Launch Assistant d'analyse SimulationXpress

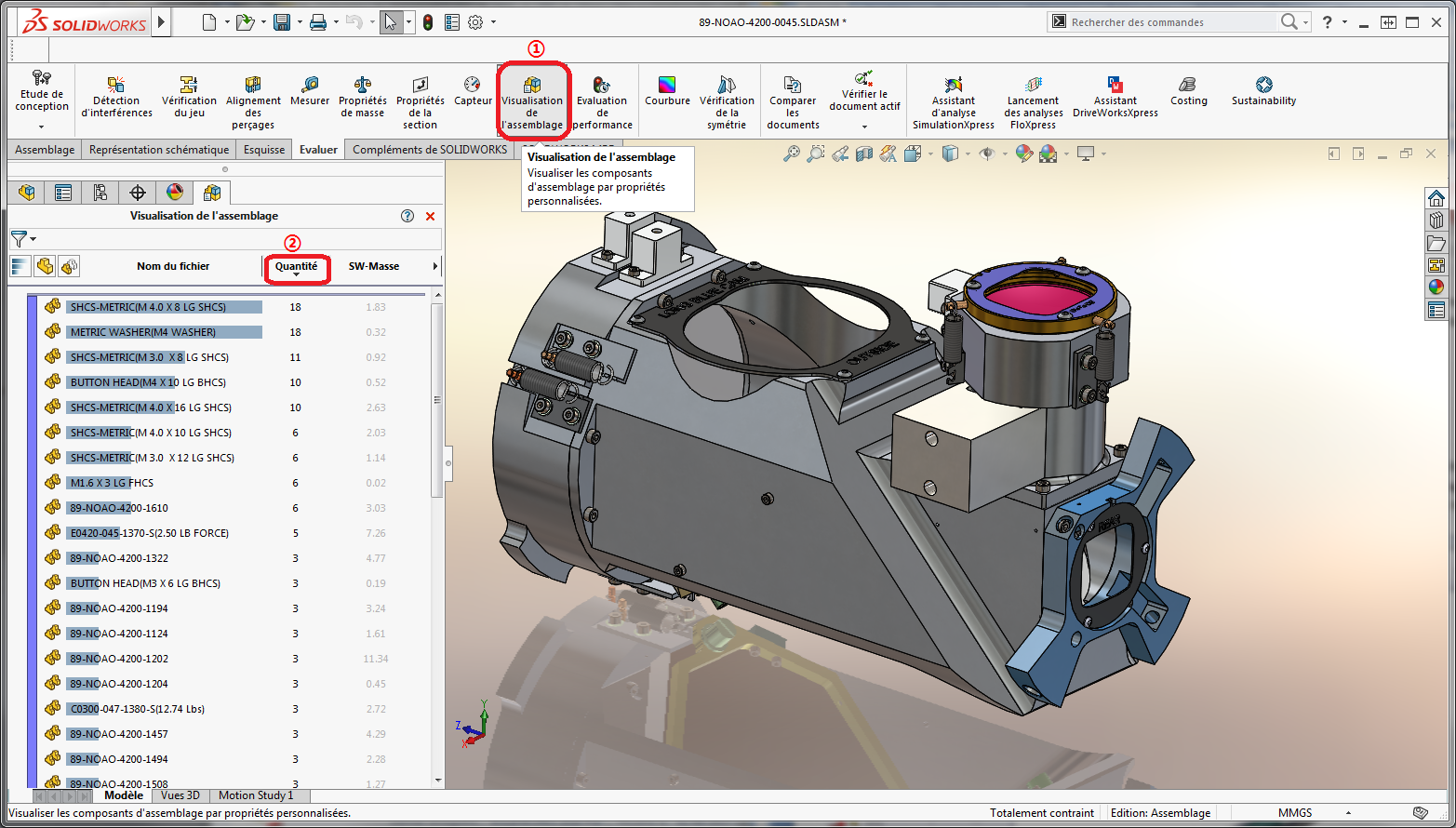tap(954, 103)
